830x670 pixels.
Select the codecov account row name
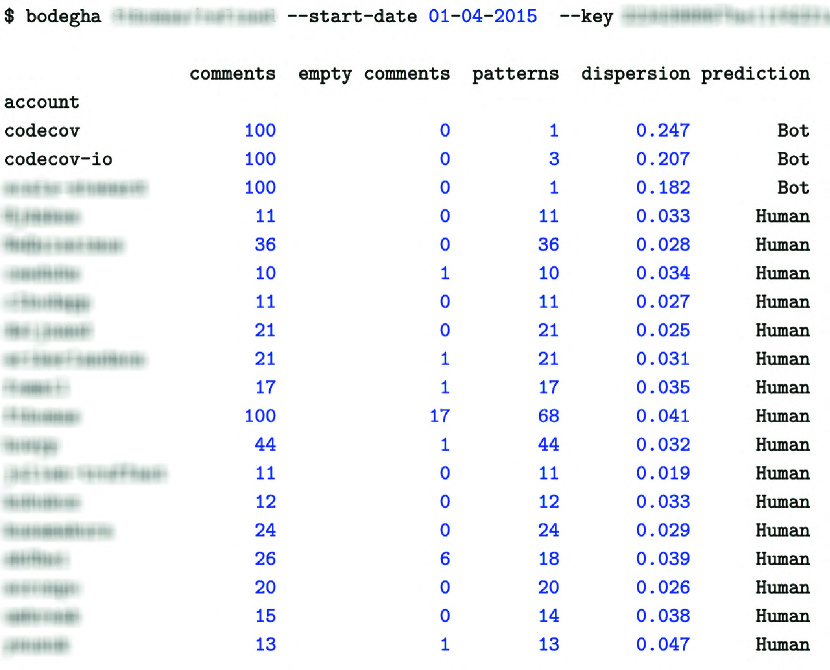click(x=41, y=131)
